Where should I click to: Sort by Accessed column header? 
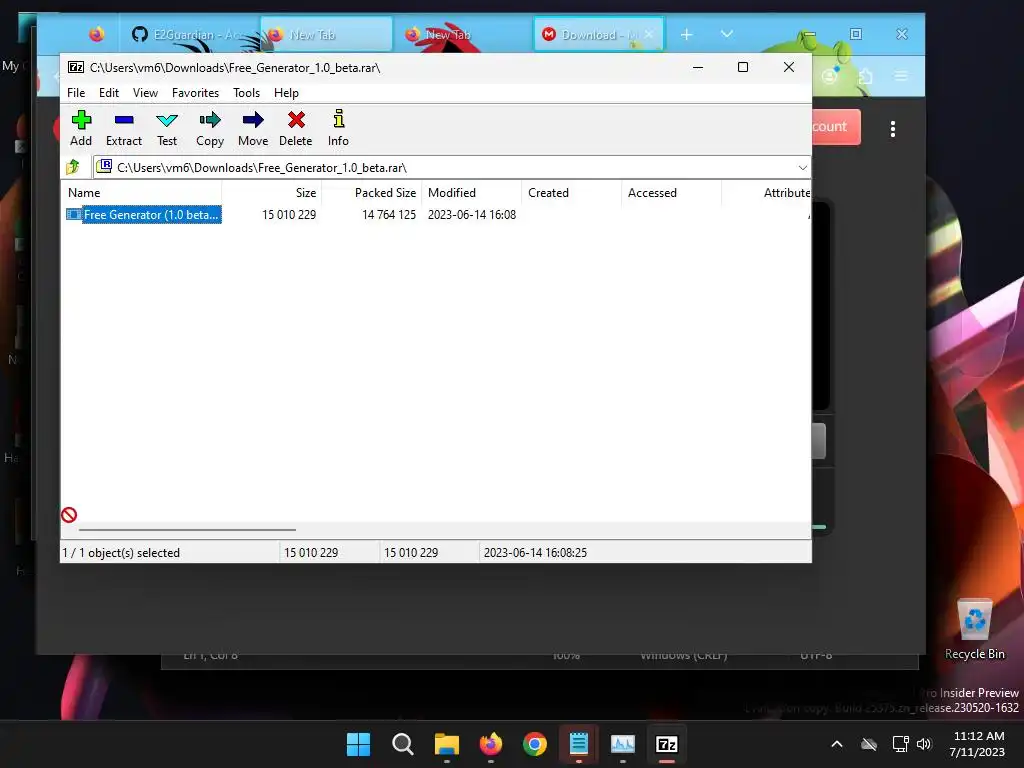coord(671,193)
